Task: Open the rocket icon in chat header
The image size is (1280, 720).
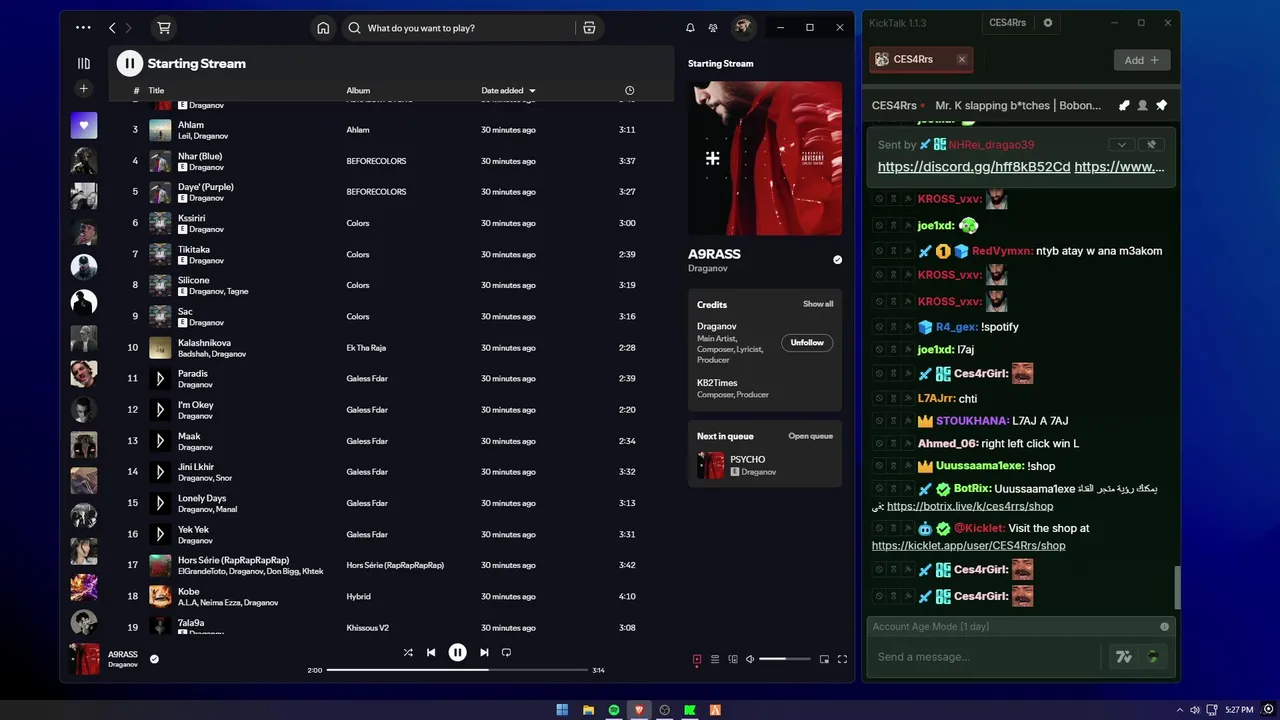Action: point(1124,105)
